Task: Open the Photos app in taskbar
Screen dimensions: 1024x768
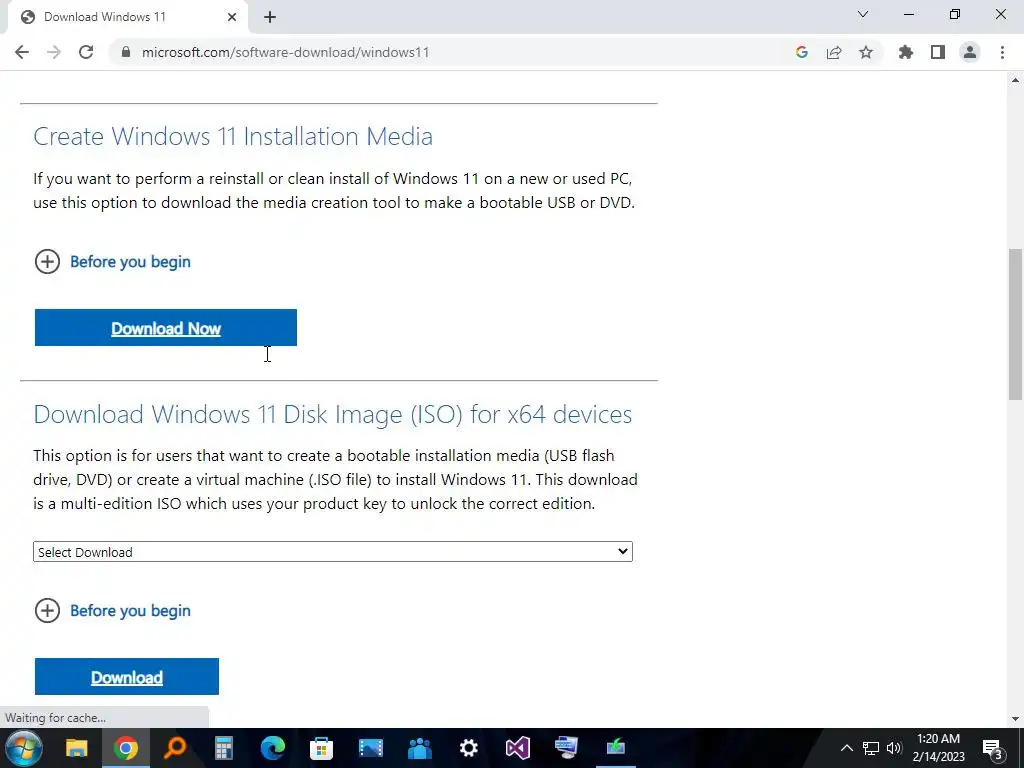Action: [370, 748]
